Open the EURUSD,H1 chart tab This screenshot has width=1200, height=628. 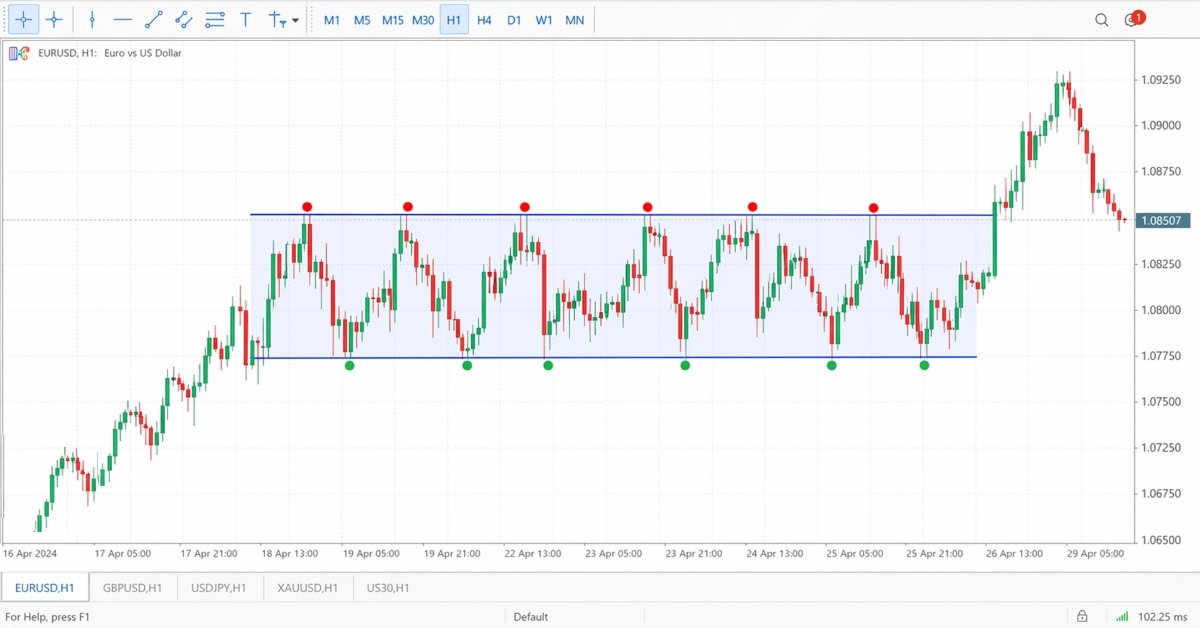[45, 588]
